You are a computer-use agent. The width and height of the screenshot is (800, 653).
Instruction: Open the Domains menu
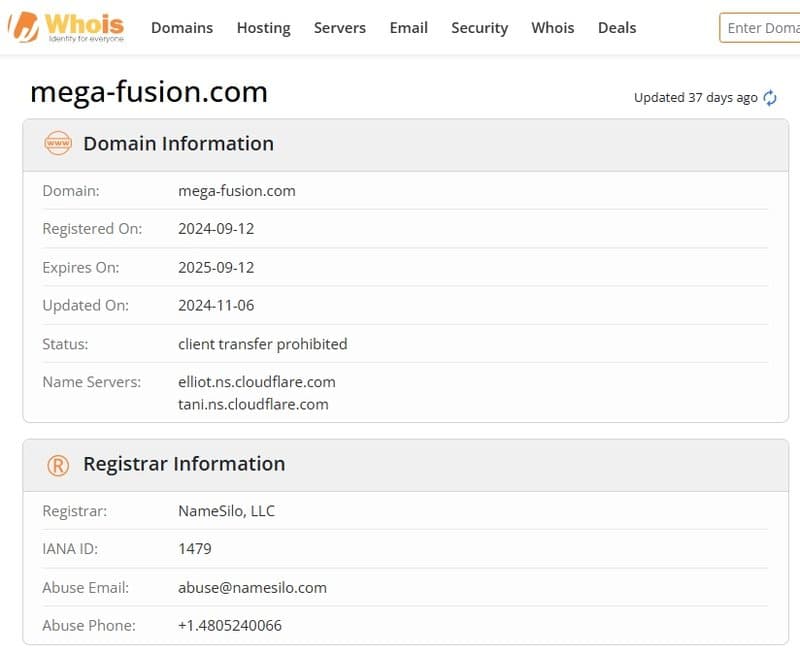[x=182, y=28]
